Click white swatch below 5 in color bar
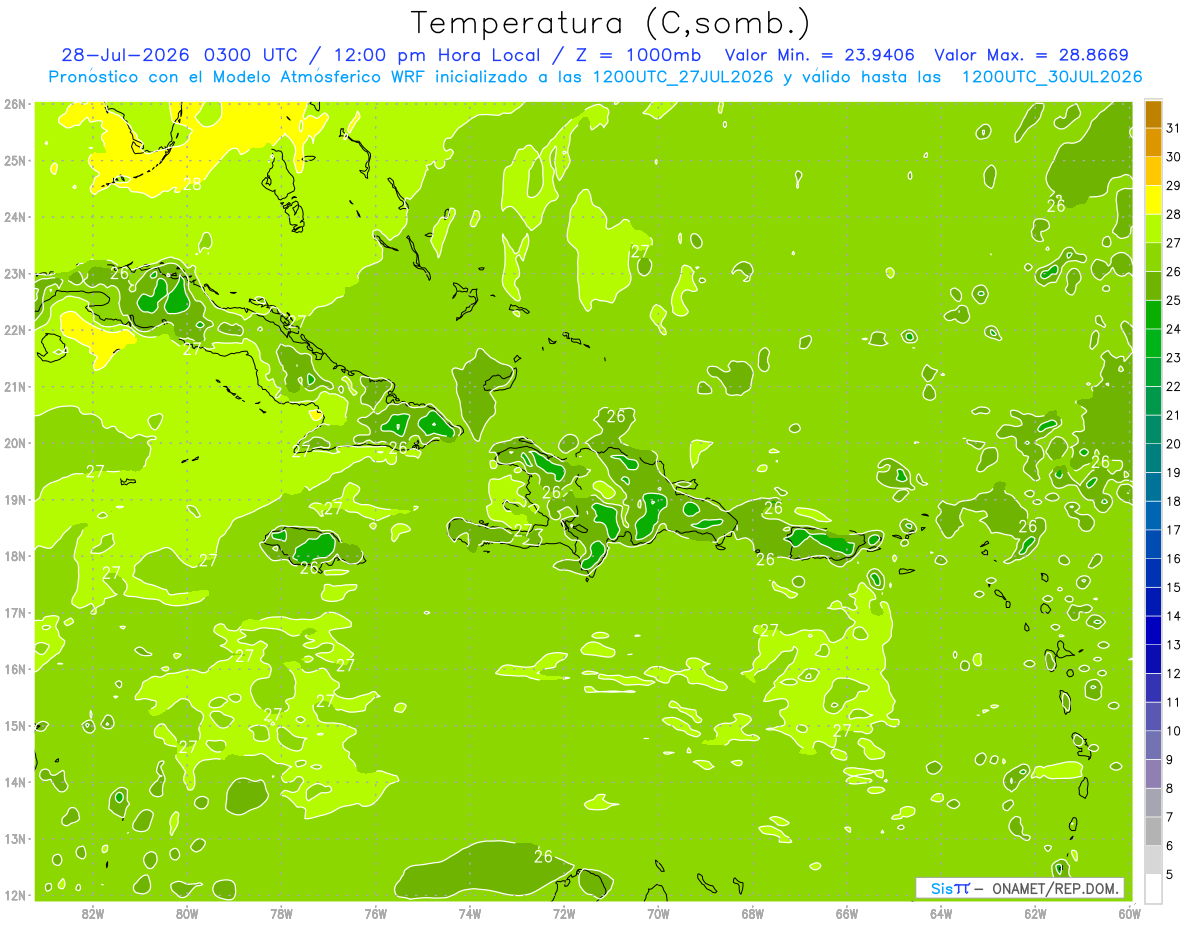 point(1153,887)
